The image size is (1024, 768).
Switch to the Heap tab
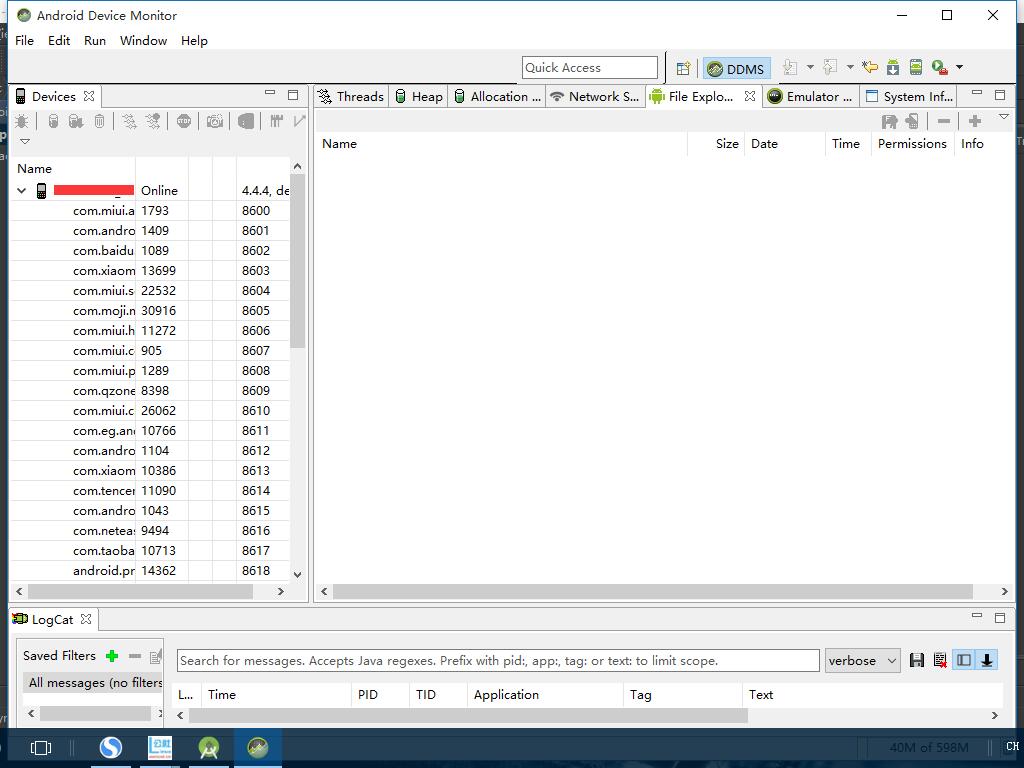tap(419, 97)
